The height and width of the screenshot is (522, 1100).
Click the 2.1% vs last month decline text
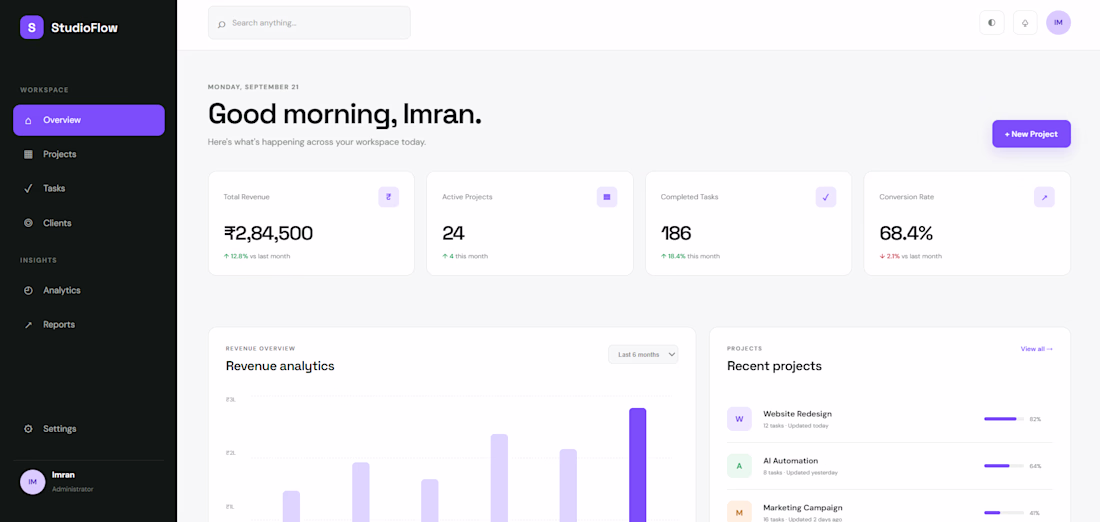click(x=911, y=256)
